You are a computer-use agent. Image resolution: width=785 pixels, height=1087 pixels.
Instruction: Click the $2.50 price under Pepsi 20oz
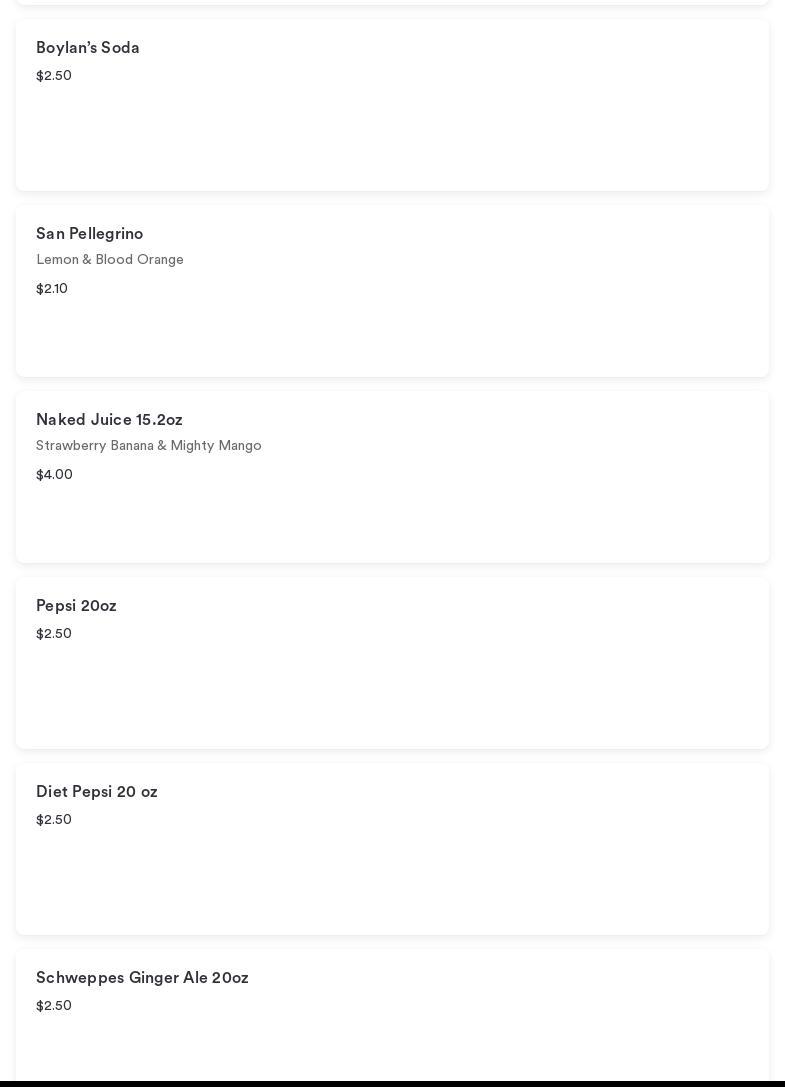tap(54, 634)
